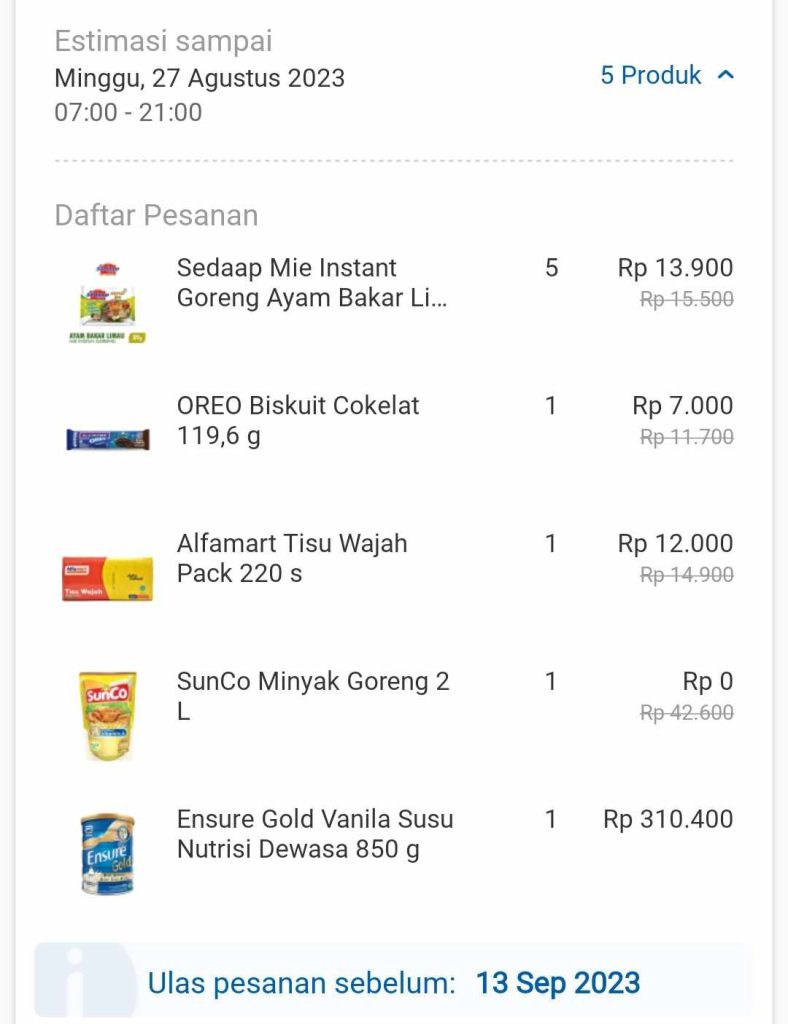Click Ensure Gold Vanila Susu title
Screen dimensions: 788x1024
point(314,834)
